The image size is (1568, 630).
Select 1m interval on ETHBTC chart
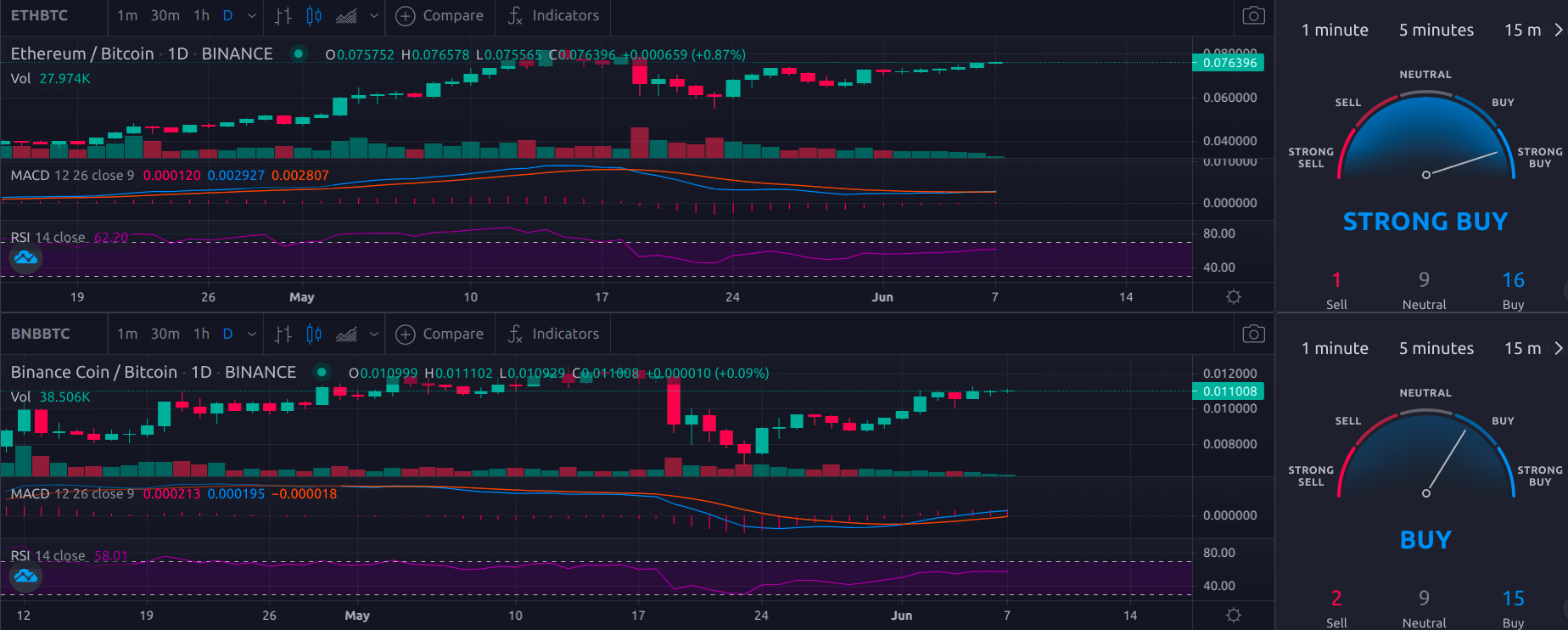(127, 15)
